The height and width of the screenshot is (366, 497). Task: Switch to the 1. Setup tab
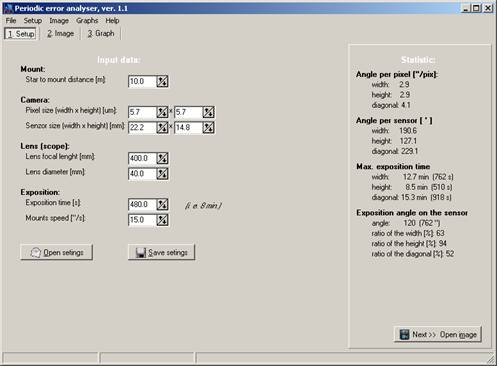[x=21, y=34]
